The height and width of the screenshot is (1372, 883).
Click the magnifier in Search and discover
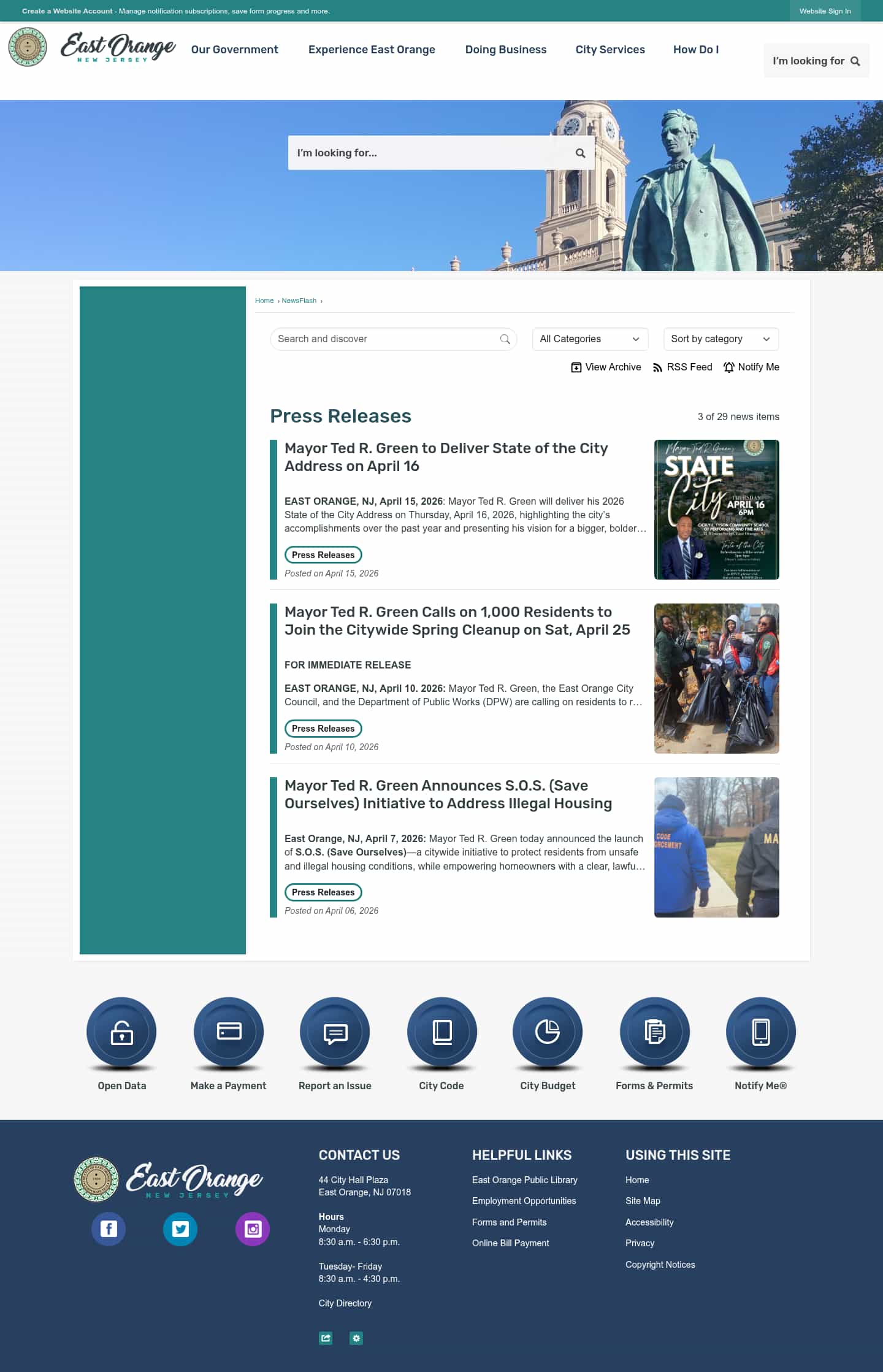coord(505,339)
